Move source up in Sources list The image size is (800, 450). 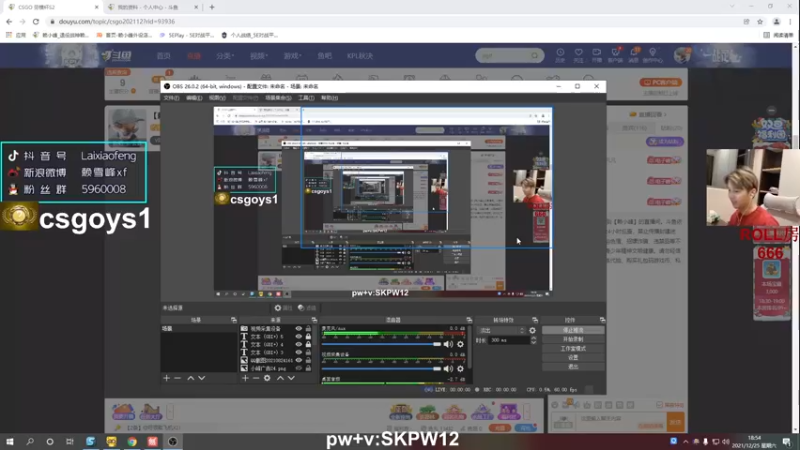280,378
